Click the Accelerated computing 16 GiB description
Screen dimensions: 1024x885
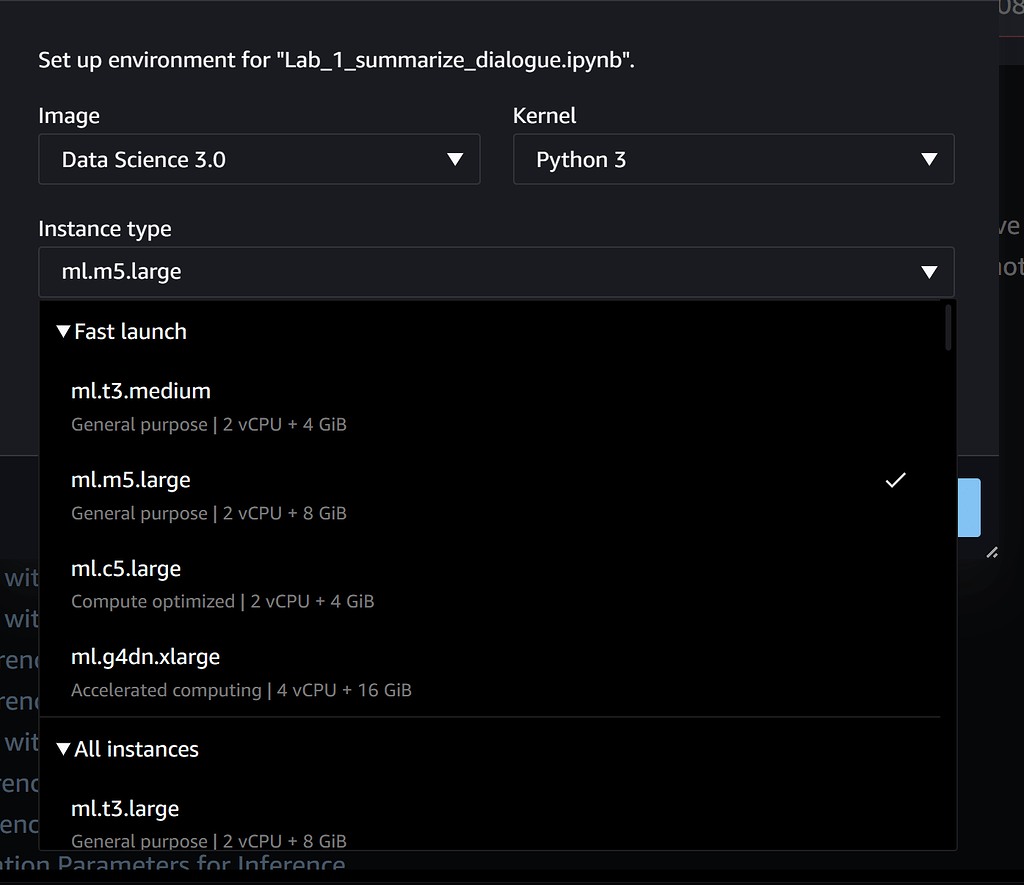click(241, 690)
